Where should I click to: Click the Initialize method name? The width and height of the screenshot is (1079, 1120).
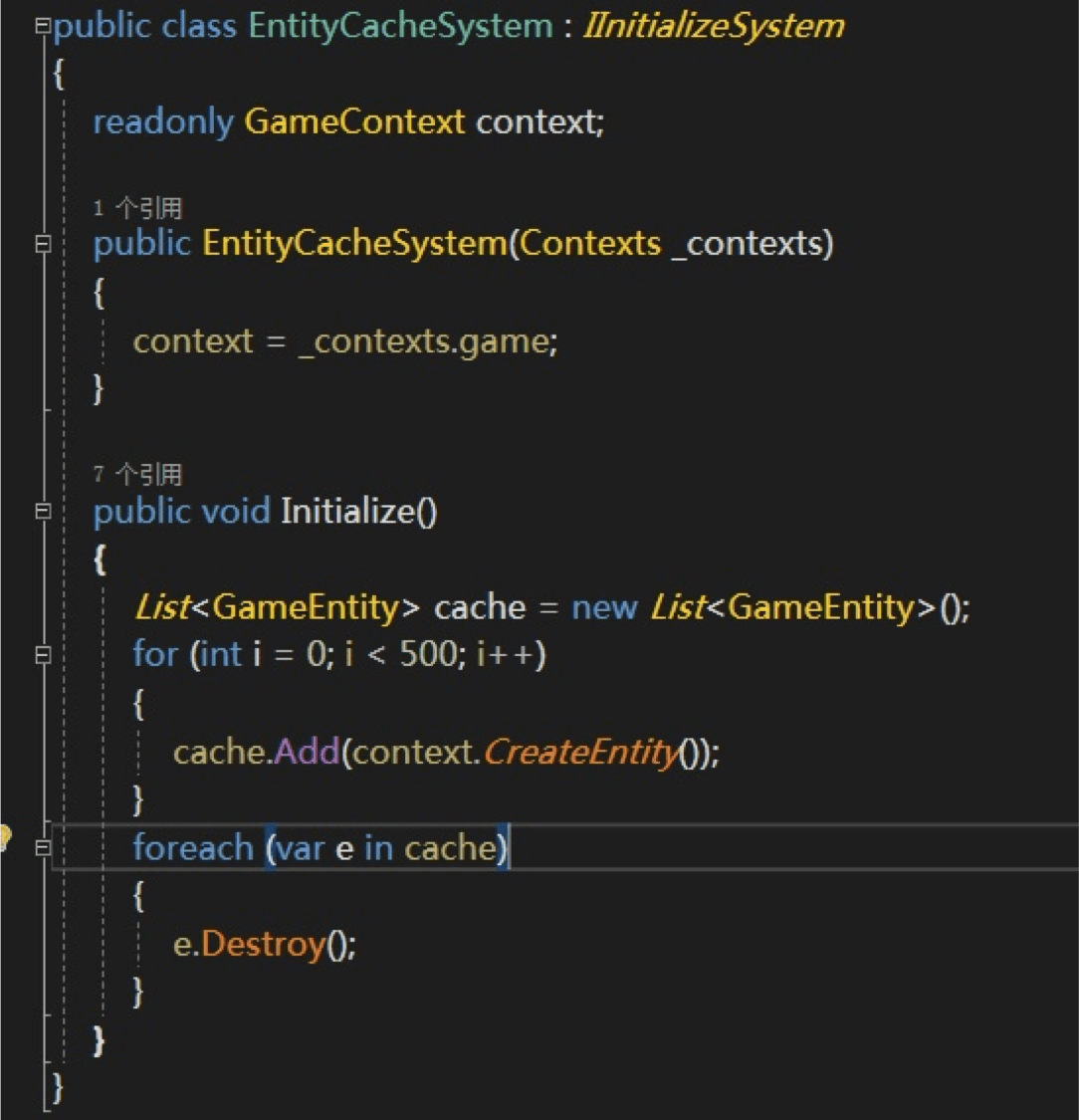347,512
